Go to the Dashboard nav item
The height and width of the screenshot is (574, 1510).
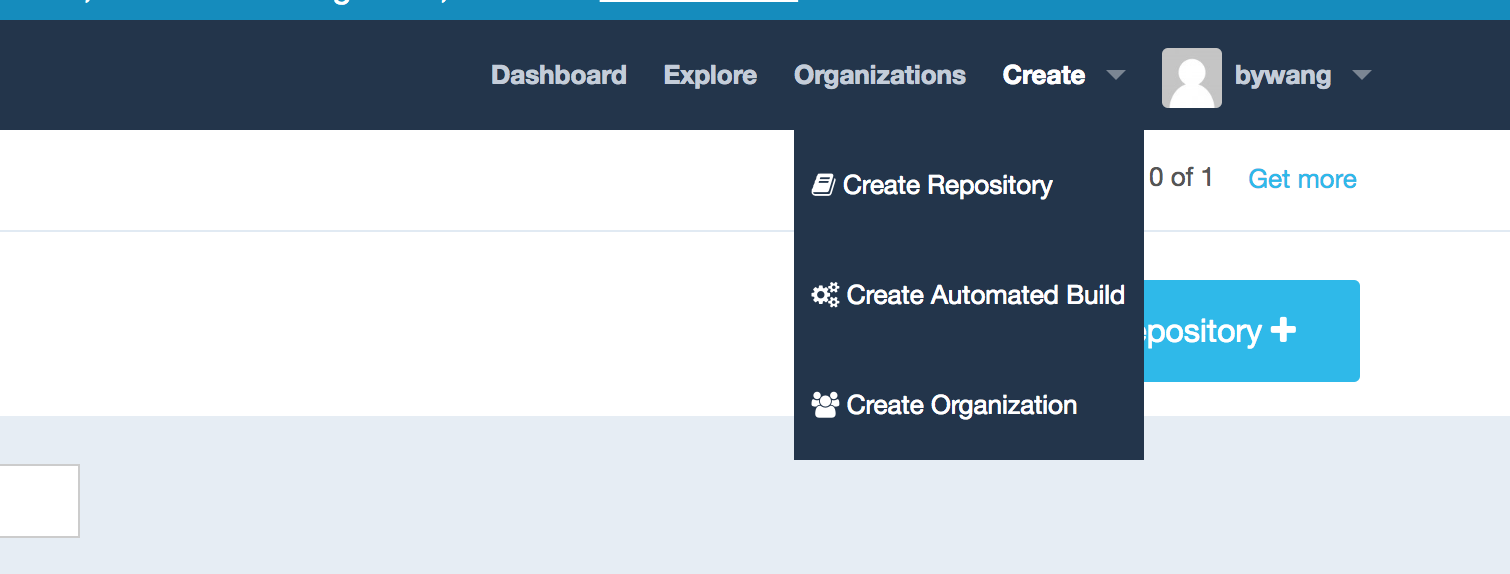coord(559,75)
